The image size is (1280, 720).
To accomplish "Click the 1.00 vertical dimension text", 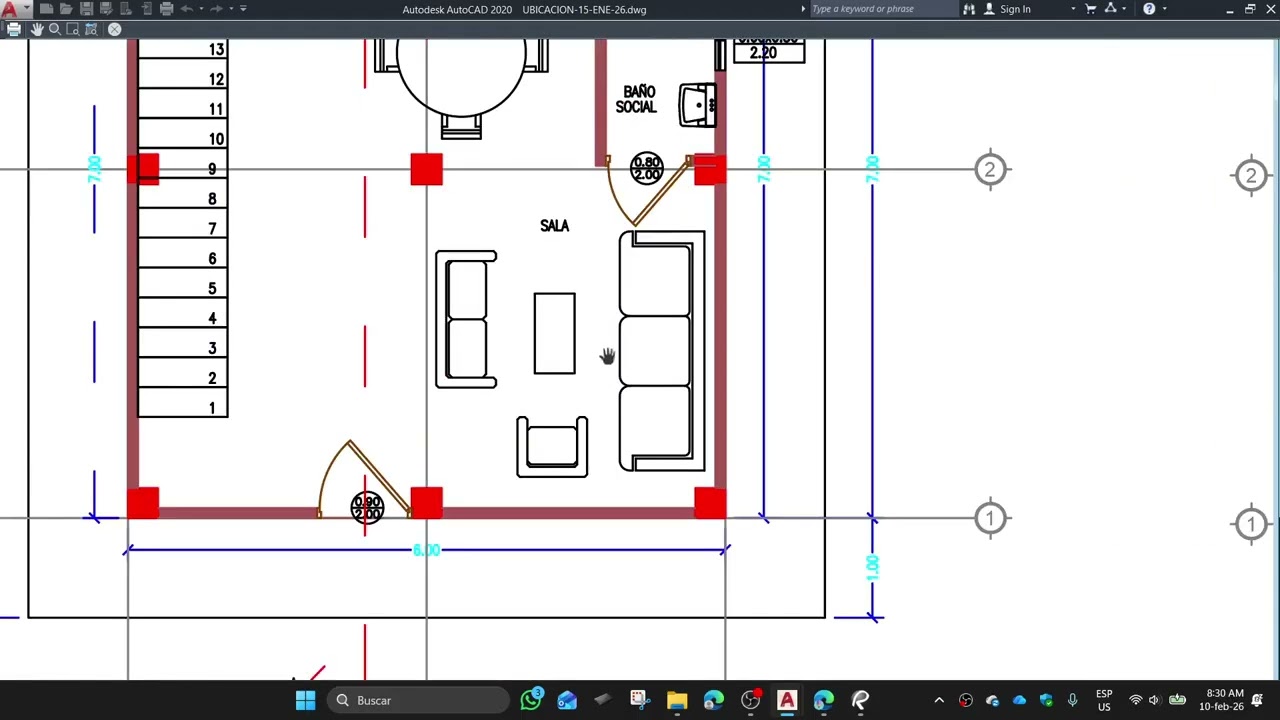I will point(872,568).
